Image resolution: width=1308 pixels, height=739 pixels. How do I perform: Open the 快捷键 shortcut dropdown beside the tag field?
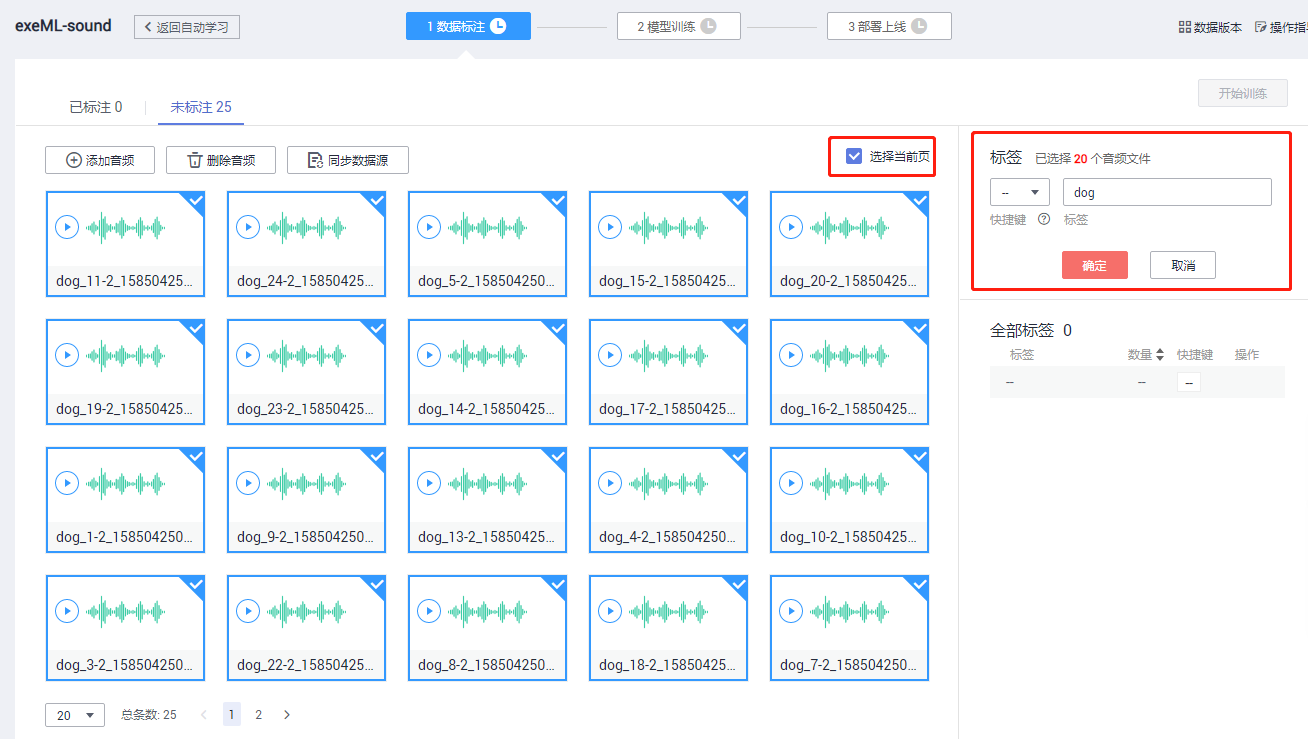click(x=1020, y=192)
